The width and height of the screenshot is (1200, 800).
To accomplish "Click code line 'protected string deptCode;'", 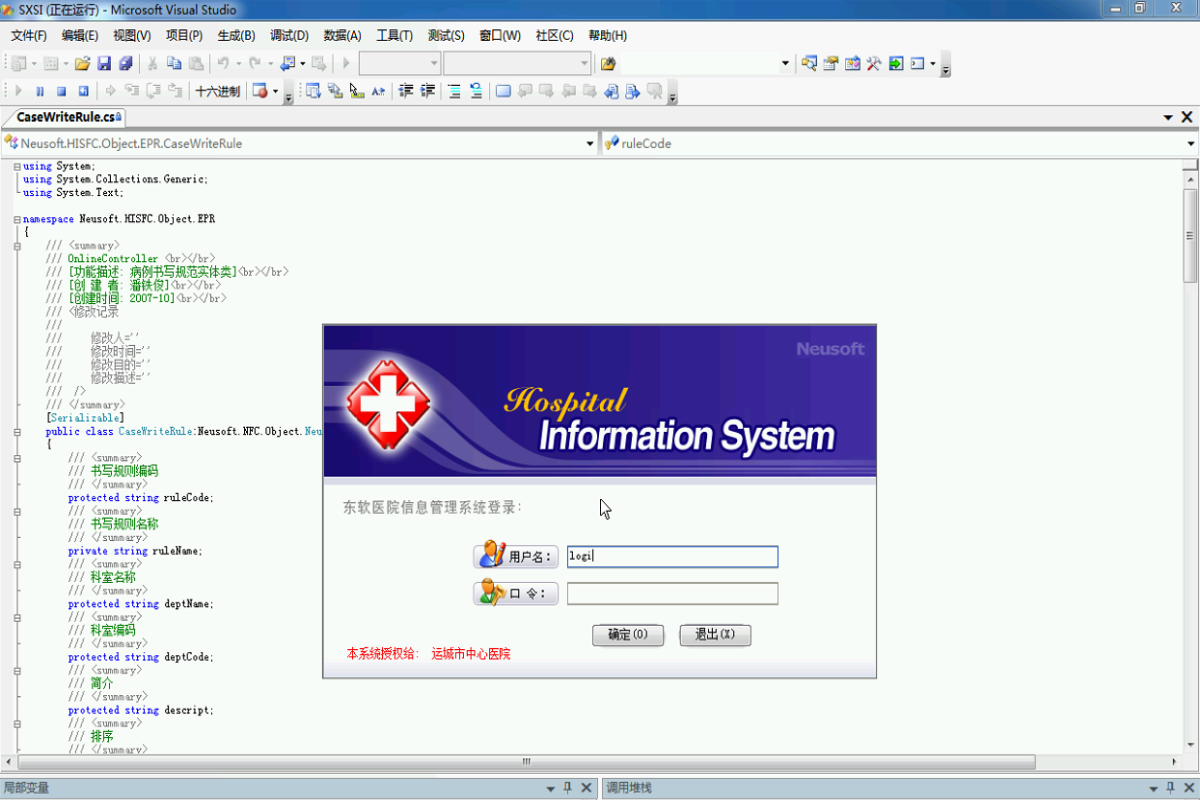I will point(141,657).
